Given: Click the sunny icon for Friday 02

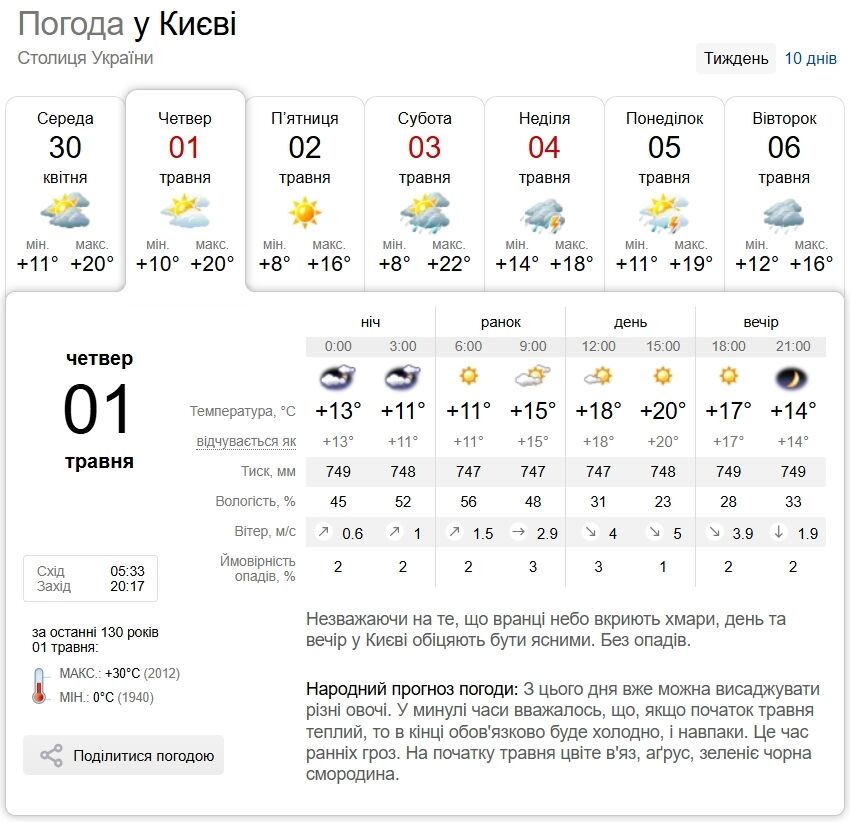Looking at the screenshot, I should 305,213.
